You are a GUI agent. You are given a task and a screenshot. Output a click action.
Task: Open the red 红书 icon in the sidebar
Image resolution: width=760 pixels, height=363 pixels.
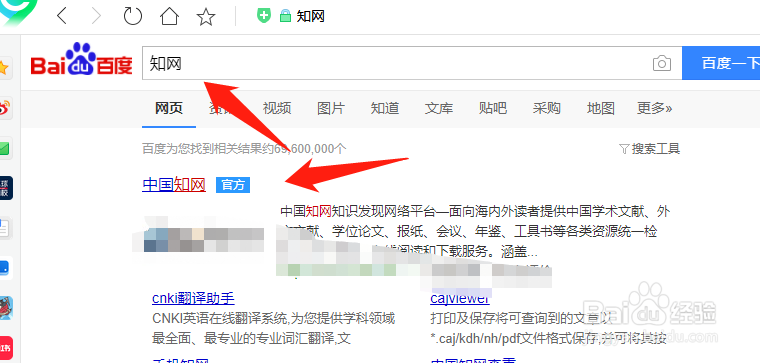pos(5,348)
